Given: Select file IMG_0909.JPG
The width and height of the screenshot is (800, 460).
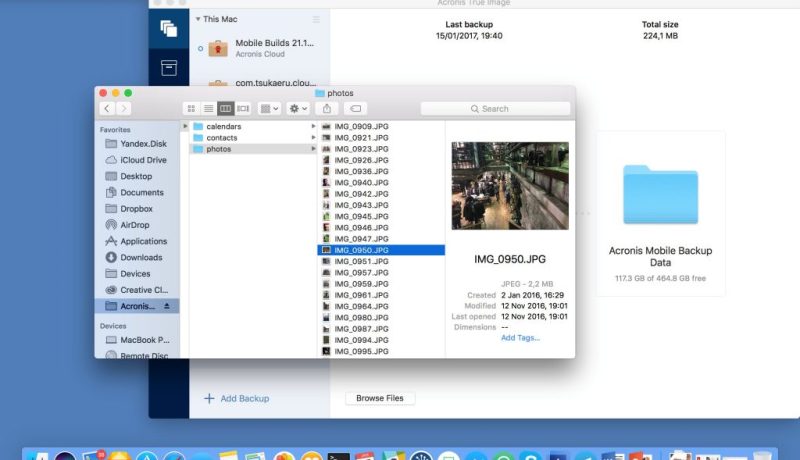Looking at the screenshot, I should tap(381, 126).
